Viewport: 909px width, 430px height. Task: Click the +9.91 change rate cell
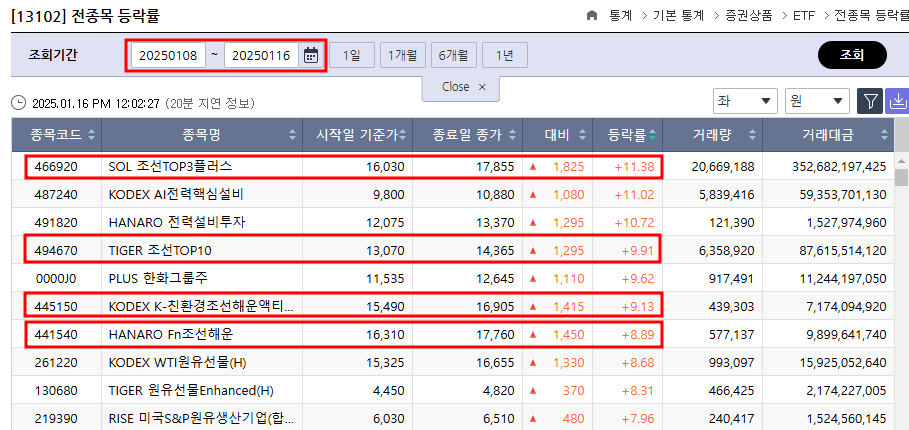click(637, 250)
